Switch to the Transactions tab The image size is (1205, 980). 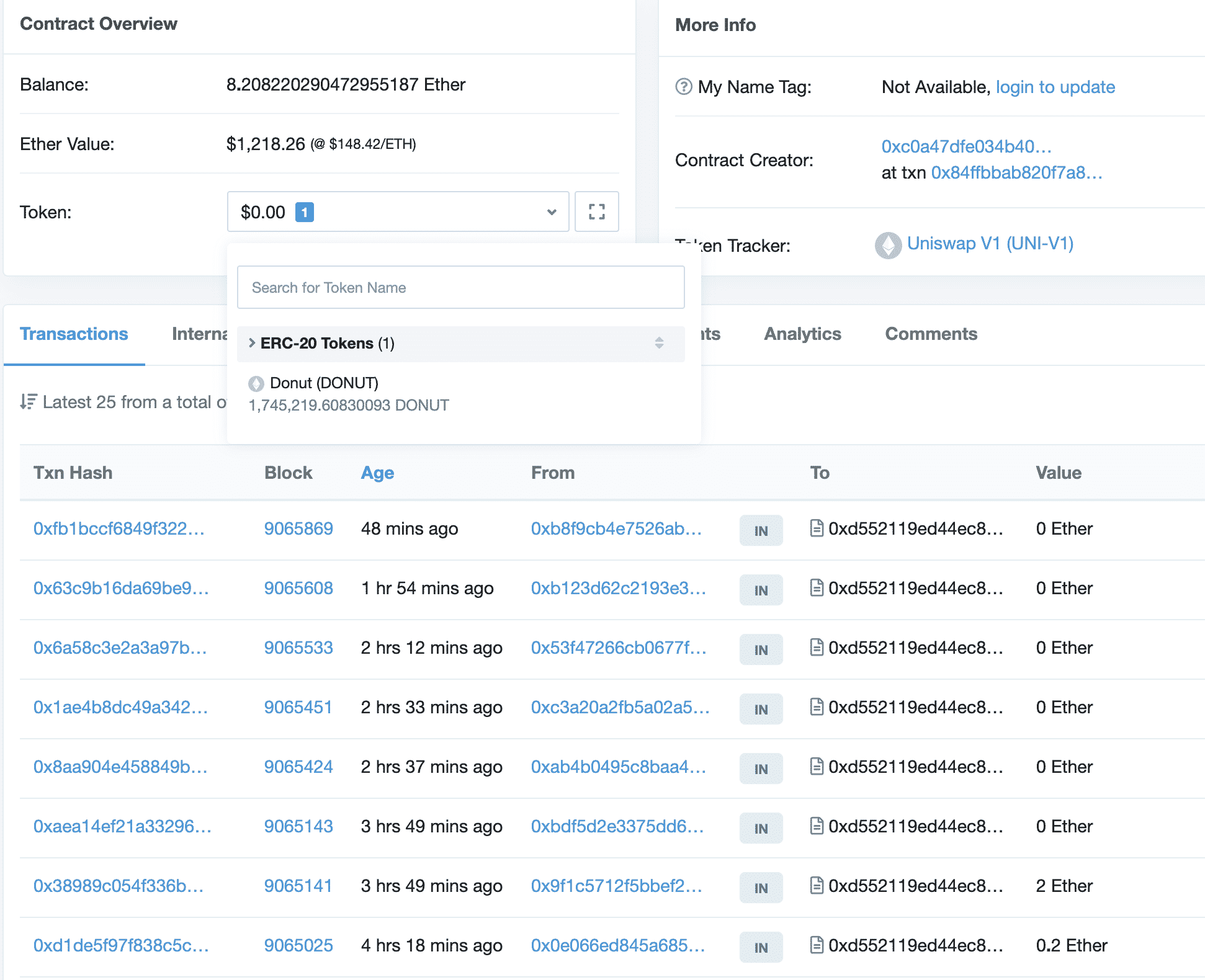click(x=74, y=334)
